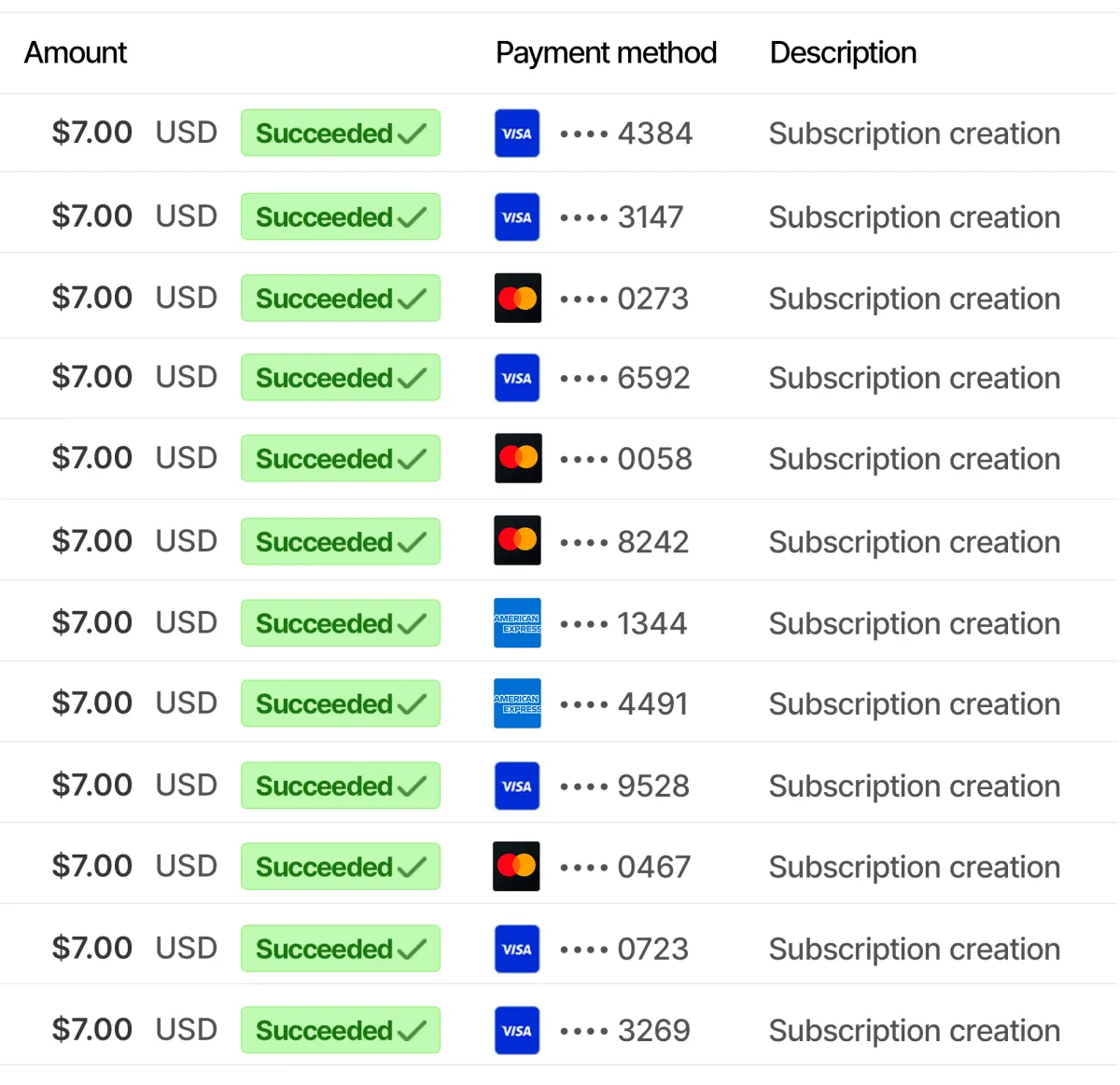This screenshot has height=1085, width=1120.
Task: Click the Description column header
Action: pos(843,53)
